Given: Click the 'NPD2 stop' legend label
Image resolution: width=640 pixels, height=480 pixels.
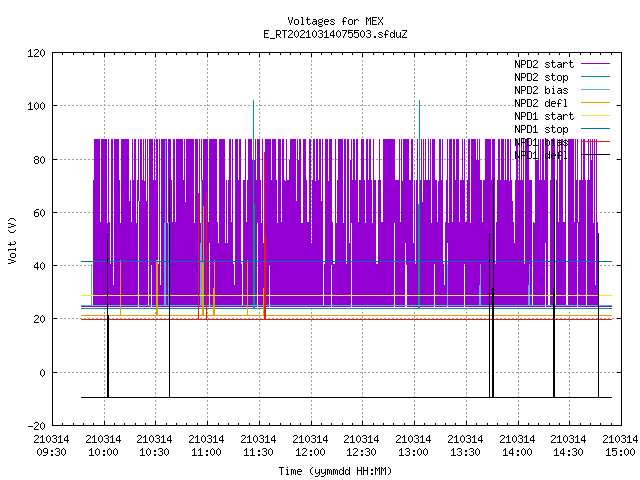Looking at the screenshot, I should pos(541,77).
